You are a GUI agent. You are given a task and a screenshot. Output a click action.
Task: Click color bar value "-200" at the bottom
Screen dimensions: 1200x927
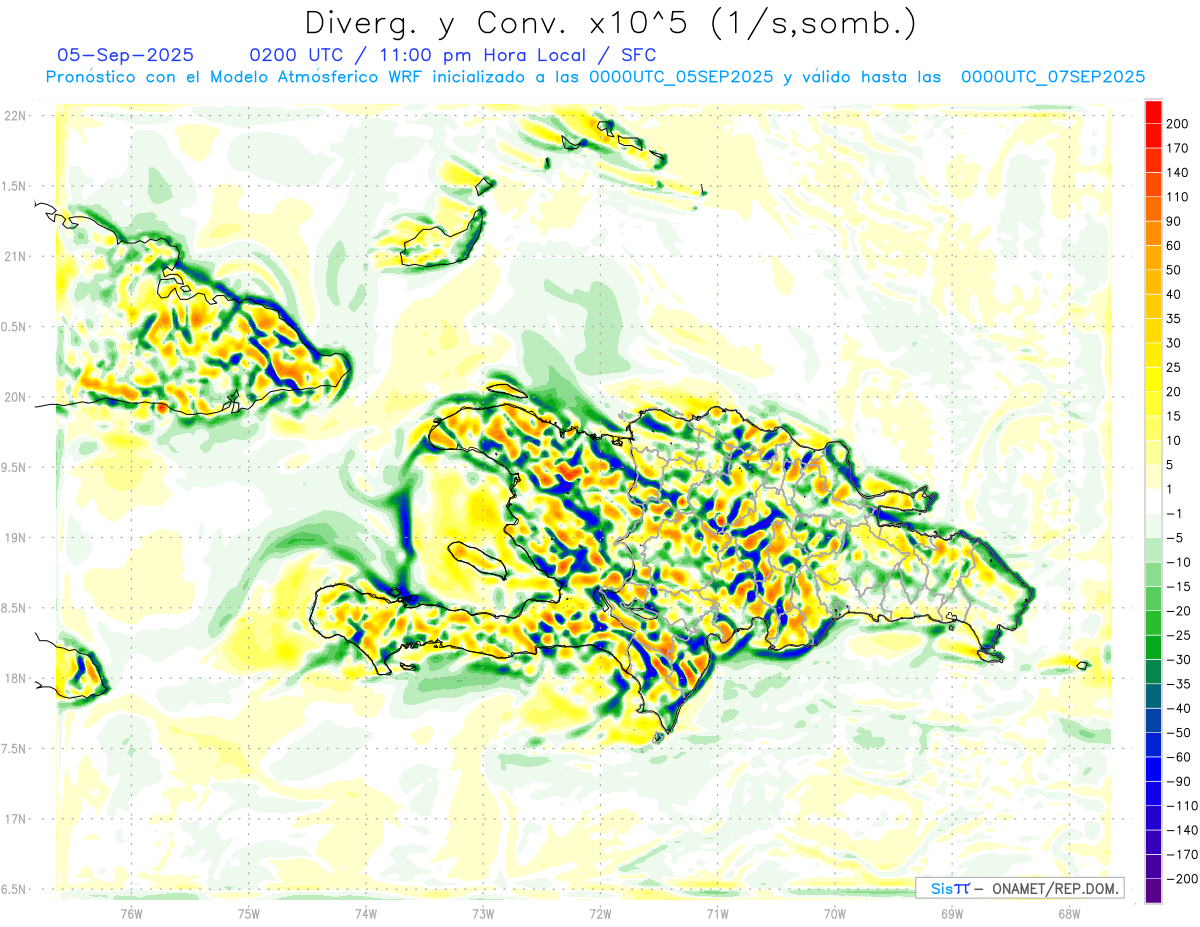[x=1182, y=879]
